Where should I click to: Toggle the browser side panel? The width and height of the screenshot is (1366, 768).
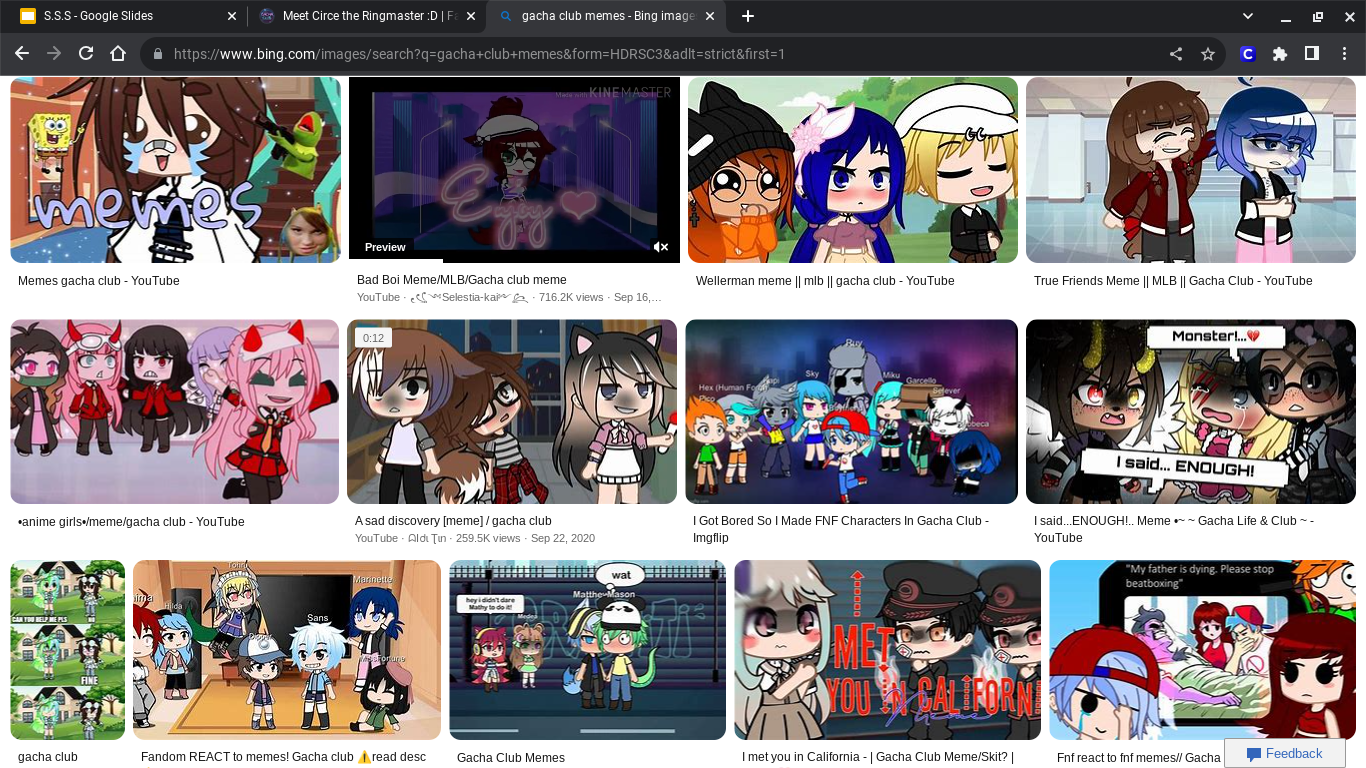pos(1311,54)
